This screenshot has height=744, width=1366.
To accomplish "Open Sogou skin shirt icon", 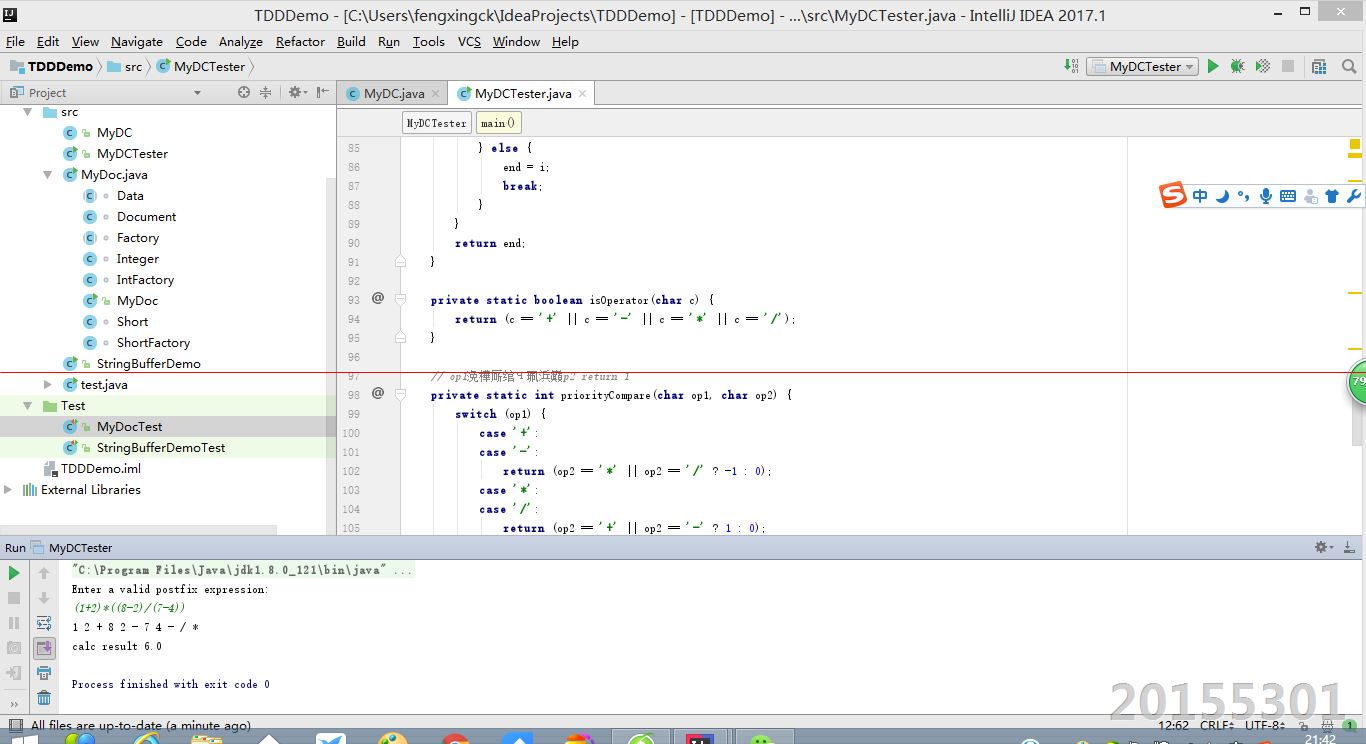I will point(1332,196).
